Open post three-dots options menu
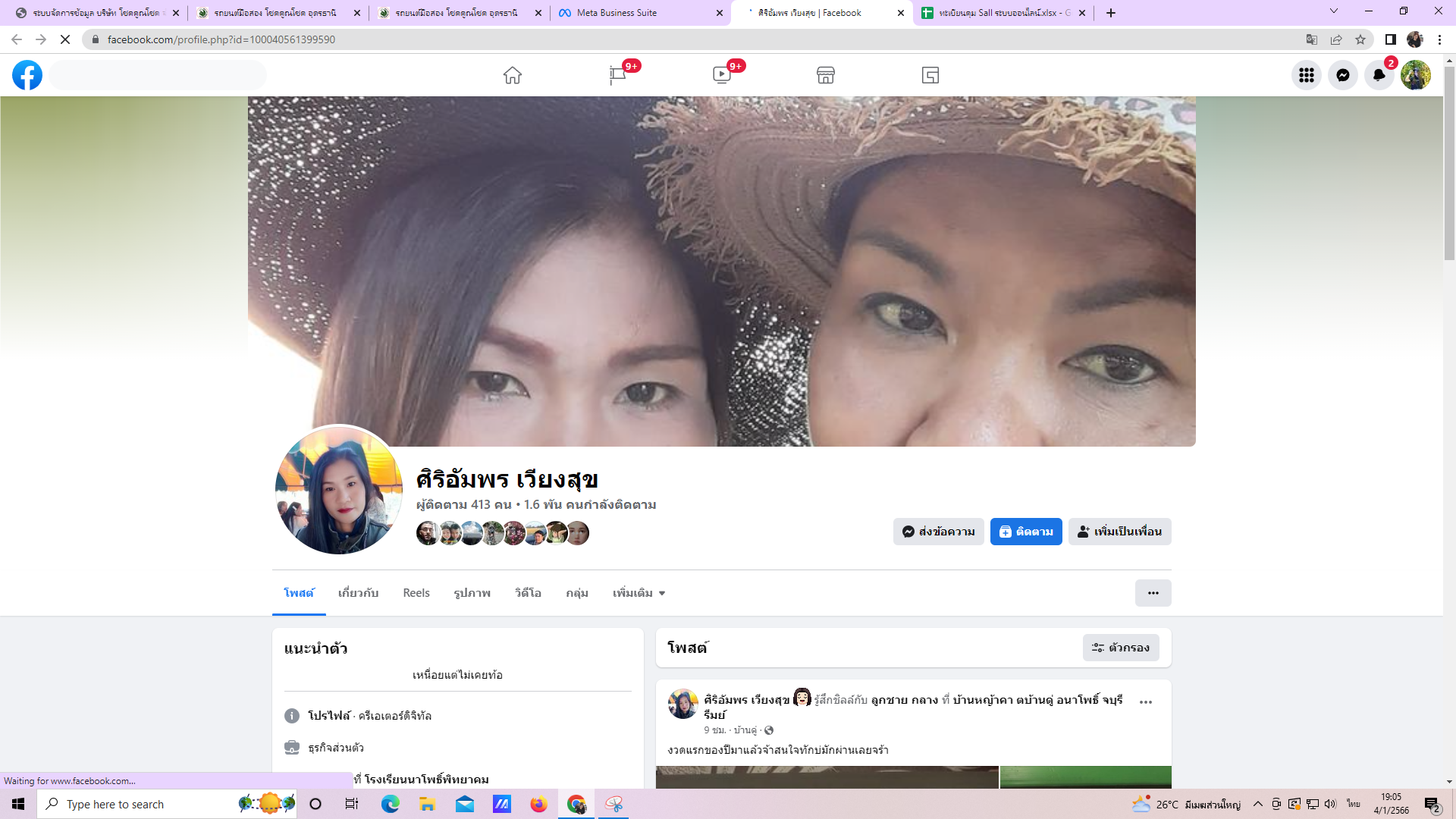Image resolution: width=1456 pixels, height=819 pixels. [x=1145, y=702]
